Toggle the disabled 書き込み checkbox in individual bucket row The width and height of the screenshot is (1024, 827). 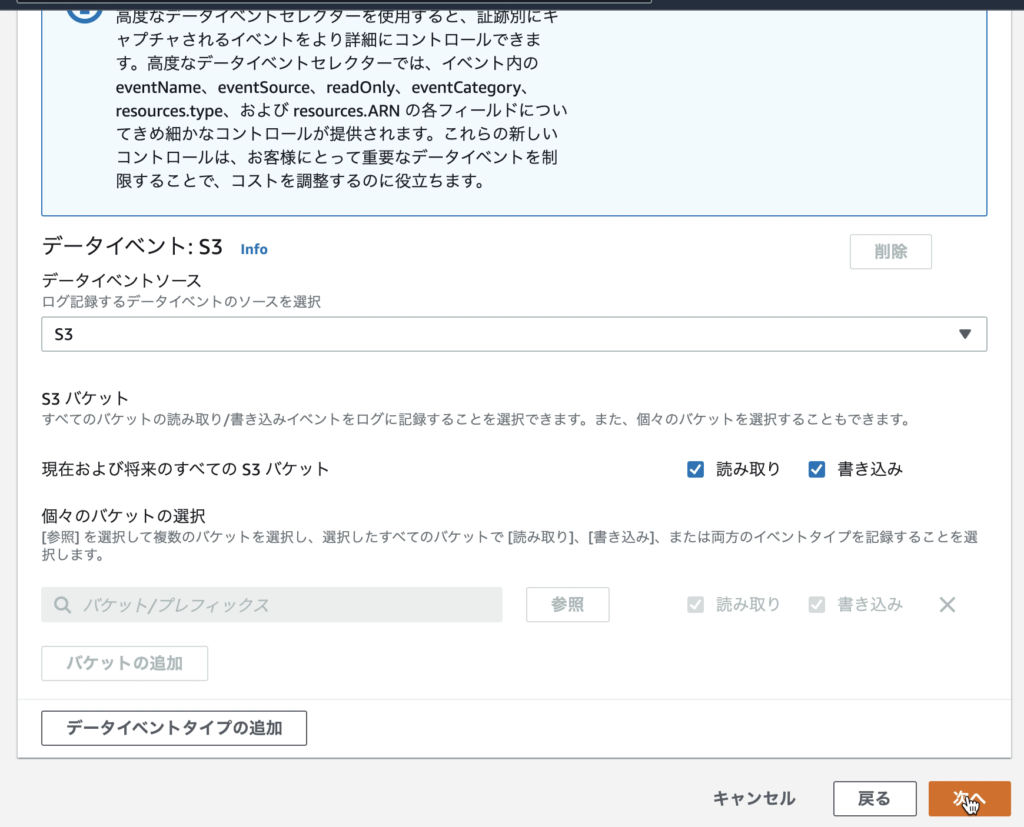[x=816, y=605]
